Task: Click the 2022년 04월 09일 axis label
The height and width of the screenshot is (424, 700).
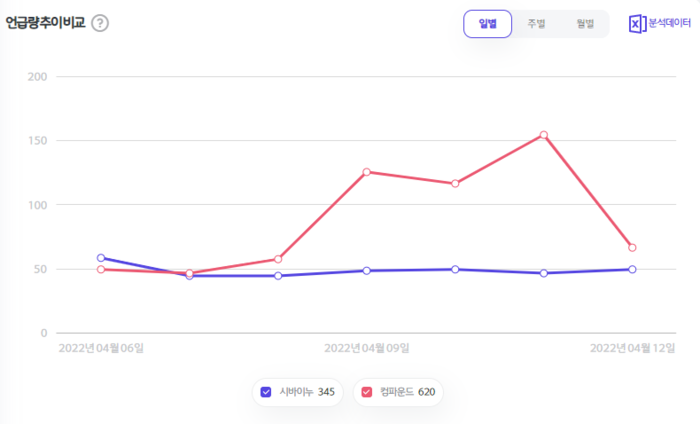Action: pos(366,348)
